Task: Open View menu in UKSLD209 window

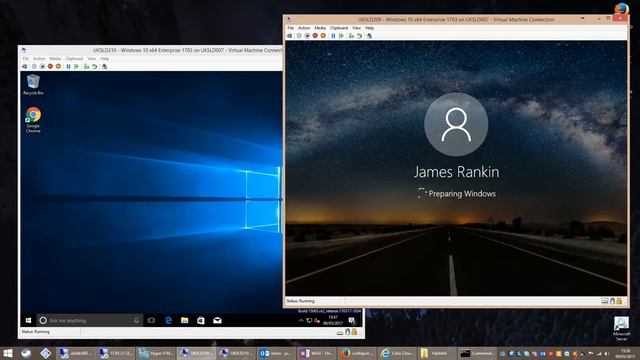Action: coord(356,28)
